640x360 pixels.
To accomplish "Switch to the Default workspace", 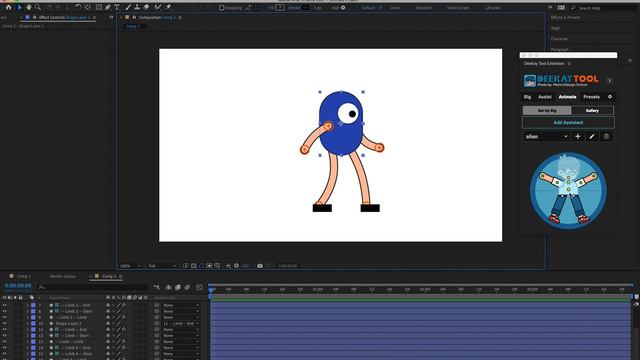I will [x=368, y=8].
